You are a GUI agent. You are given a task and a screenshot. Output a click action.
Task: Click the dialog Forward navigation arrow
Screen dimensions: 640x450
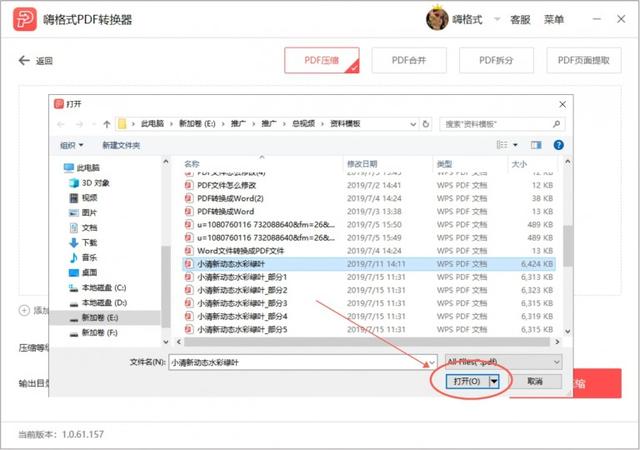point(79,124)
